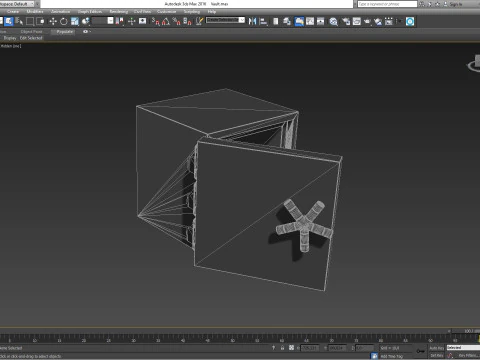The width and height of the screenshot is (480, 360).
Task: Open the Help menu
Action: coord(212,11)
